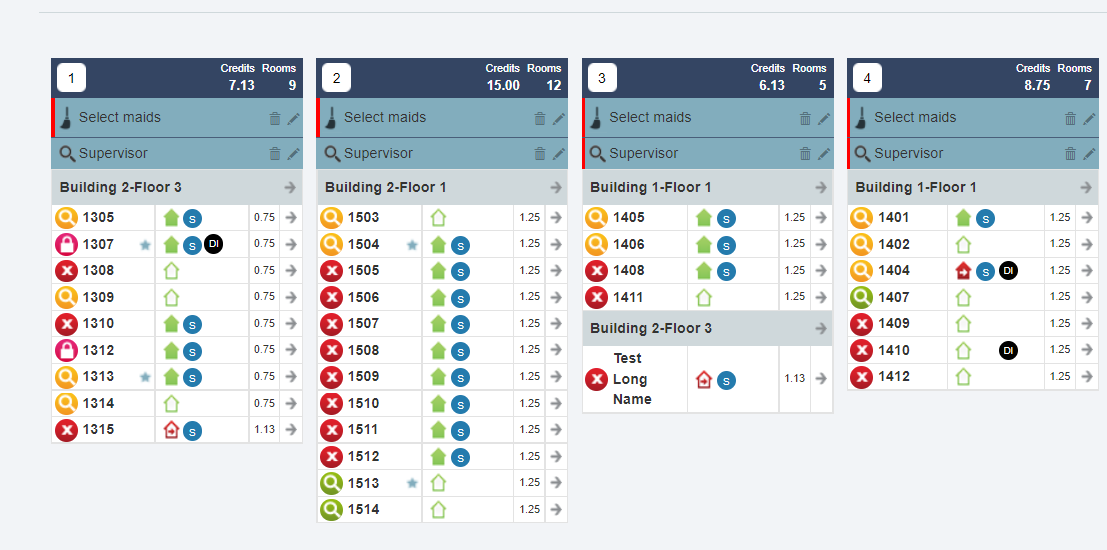Screen dimensions: 1107x550
Task: Select the Test Long Name room entry
Action: (x=632, y=379)
